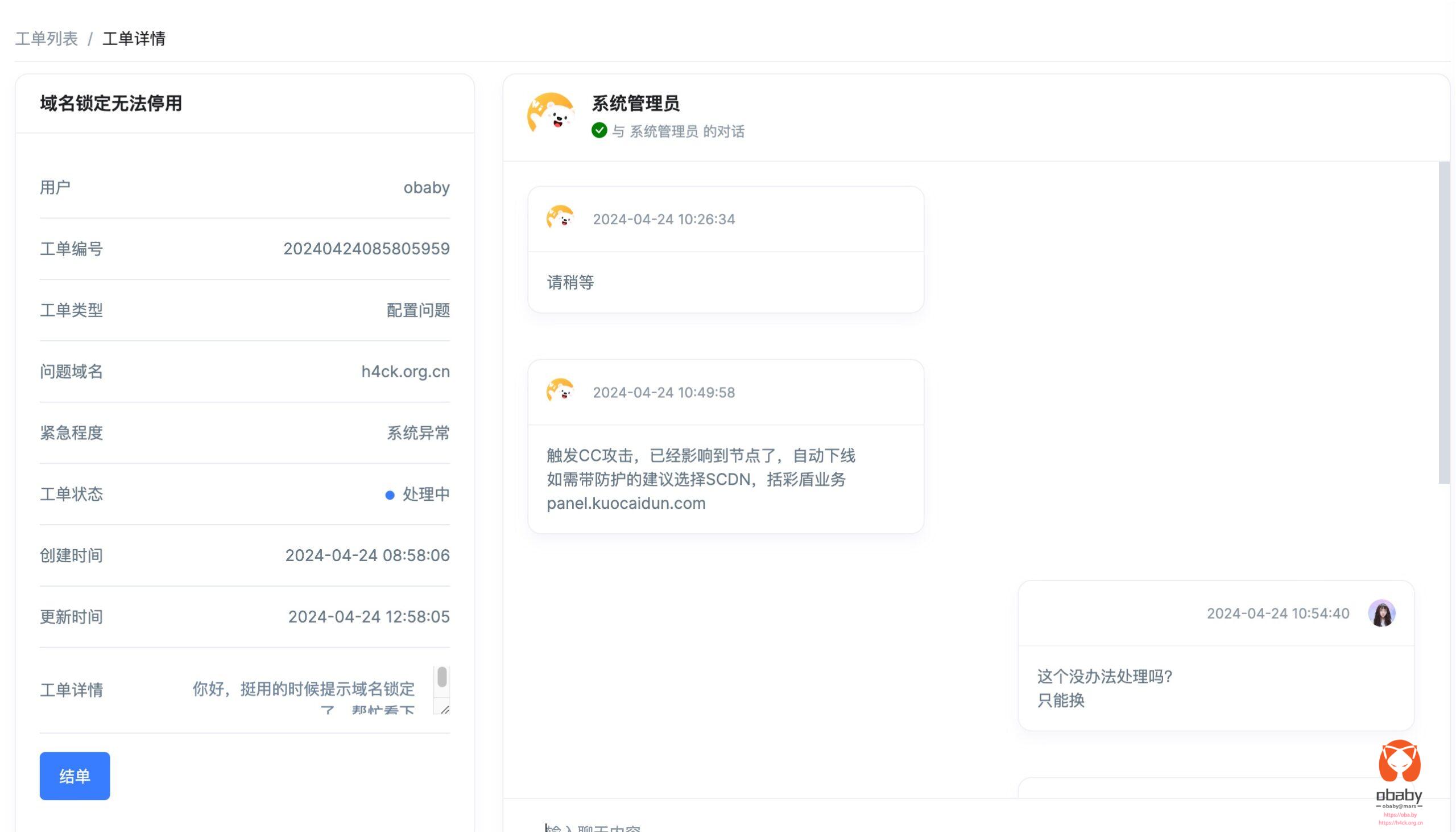Click user avatar on 10:54:40 message
The image size is (1456, 832).
pos(1380,613)
